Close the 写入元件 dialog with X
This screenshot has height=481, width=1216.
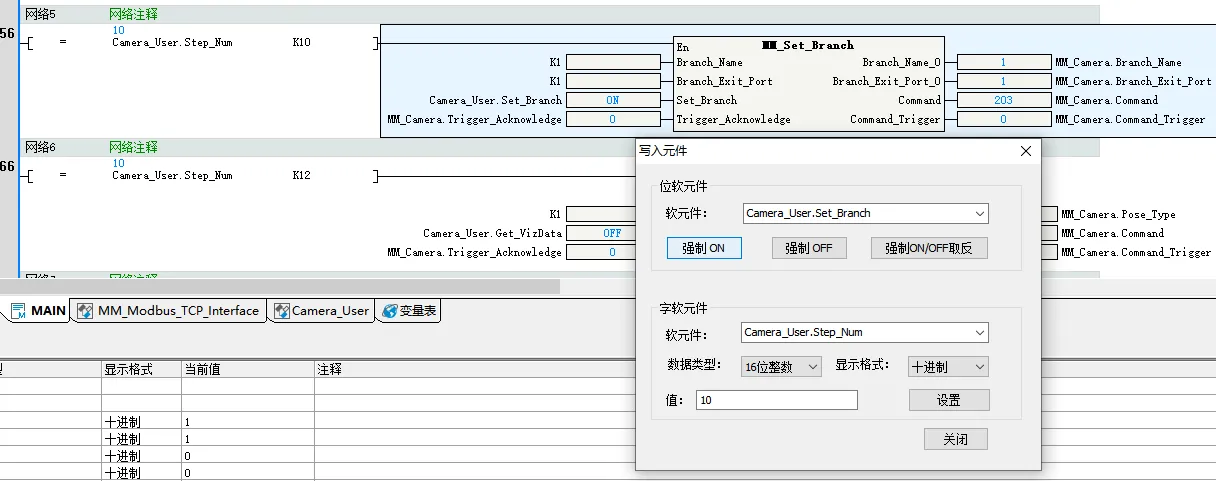(x=1025, y=151)
